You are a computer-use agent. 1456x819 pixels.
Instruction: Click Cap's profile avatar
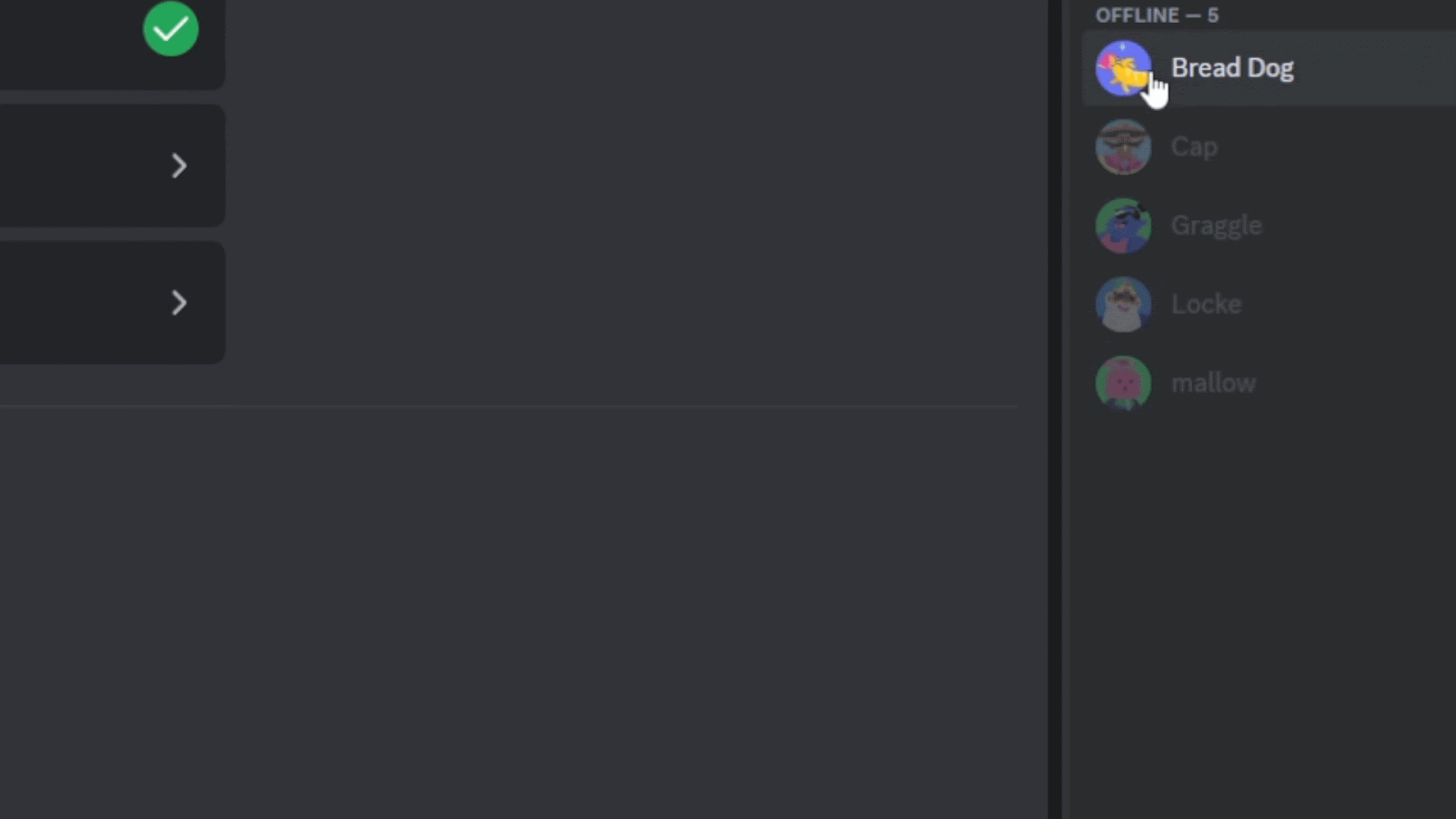pyautogui.click(x=1123, y=147)
